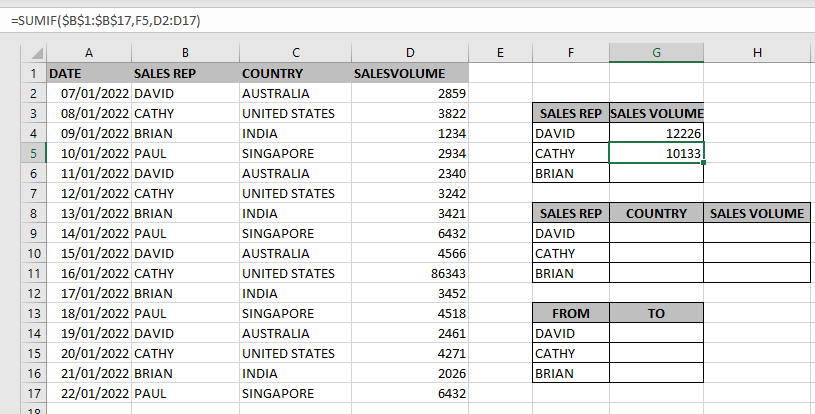Select the cell with value 2026

(410, 373)
